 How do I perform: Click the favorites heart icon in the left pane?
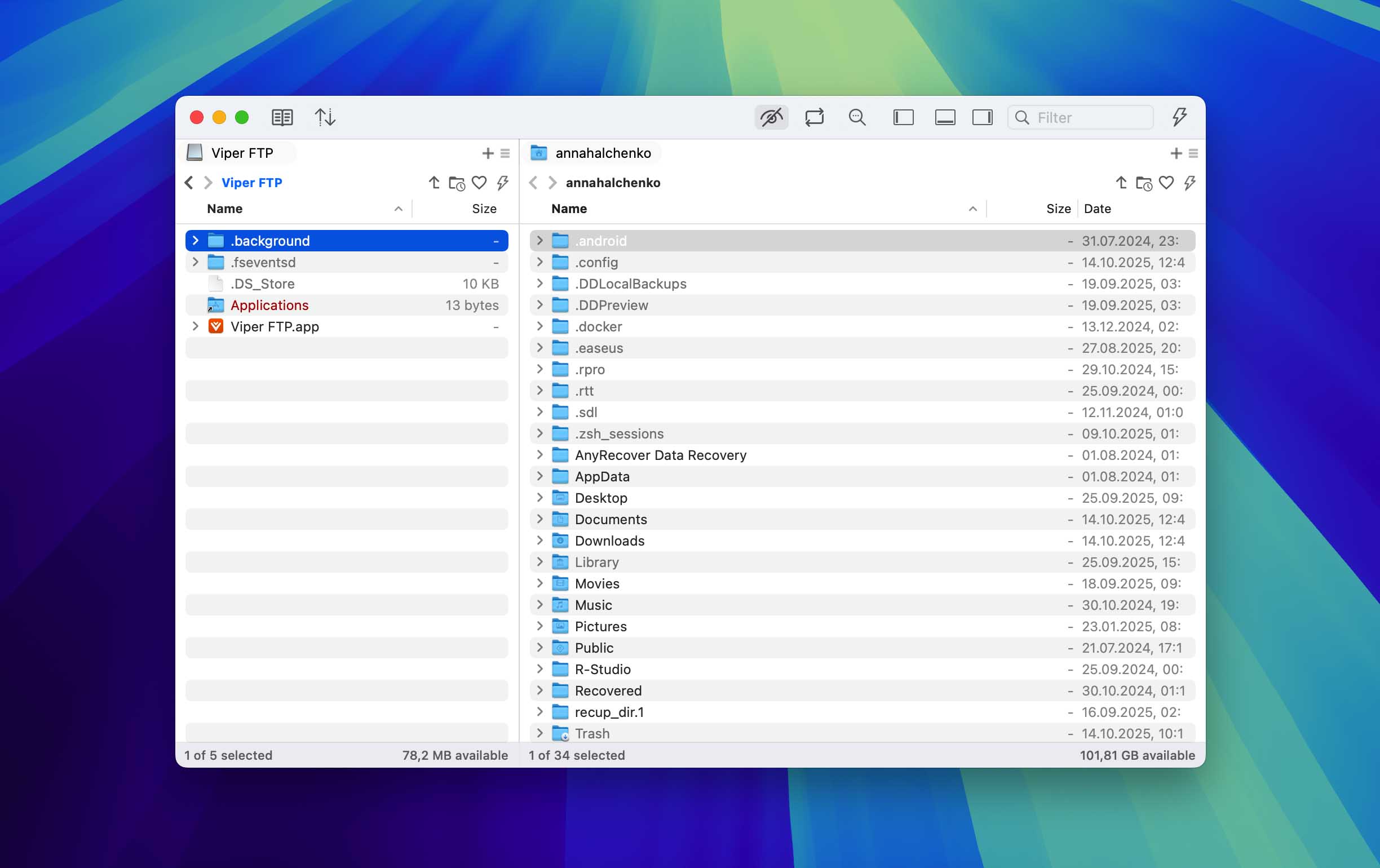pyautogui.click(x=479, y=183)
